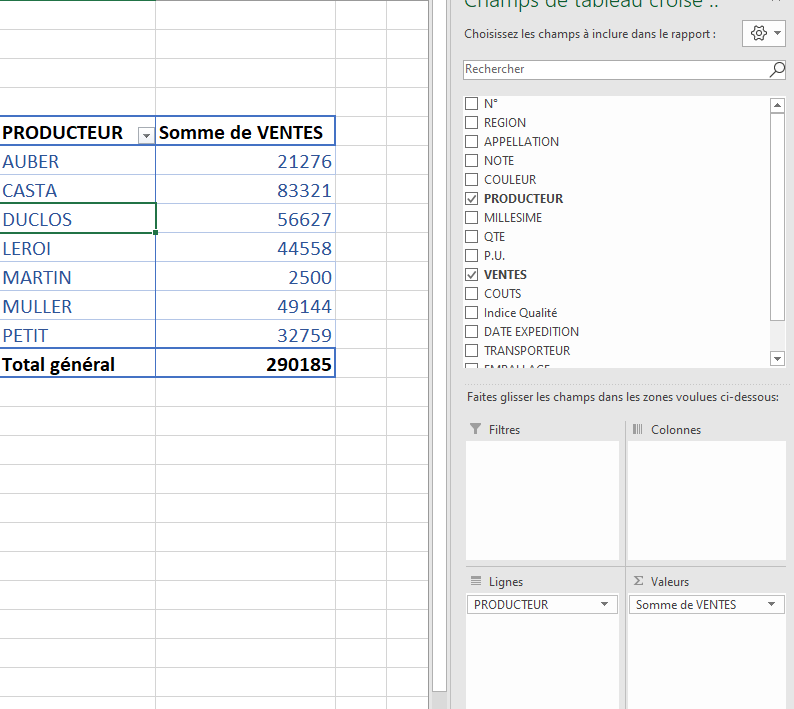Select the DUCLOS row cell
This screenshot has width=794, height=709.
[78, 219]
